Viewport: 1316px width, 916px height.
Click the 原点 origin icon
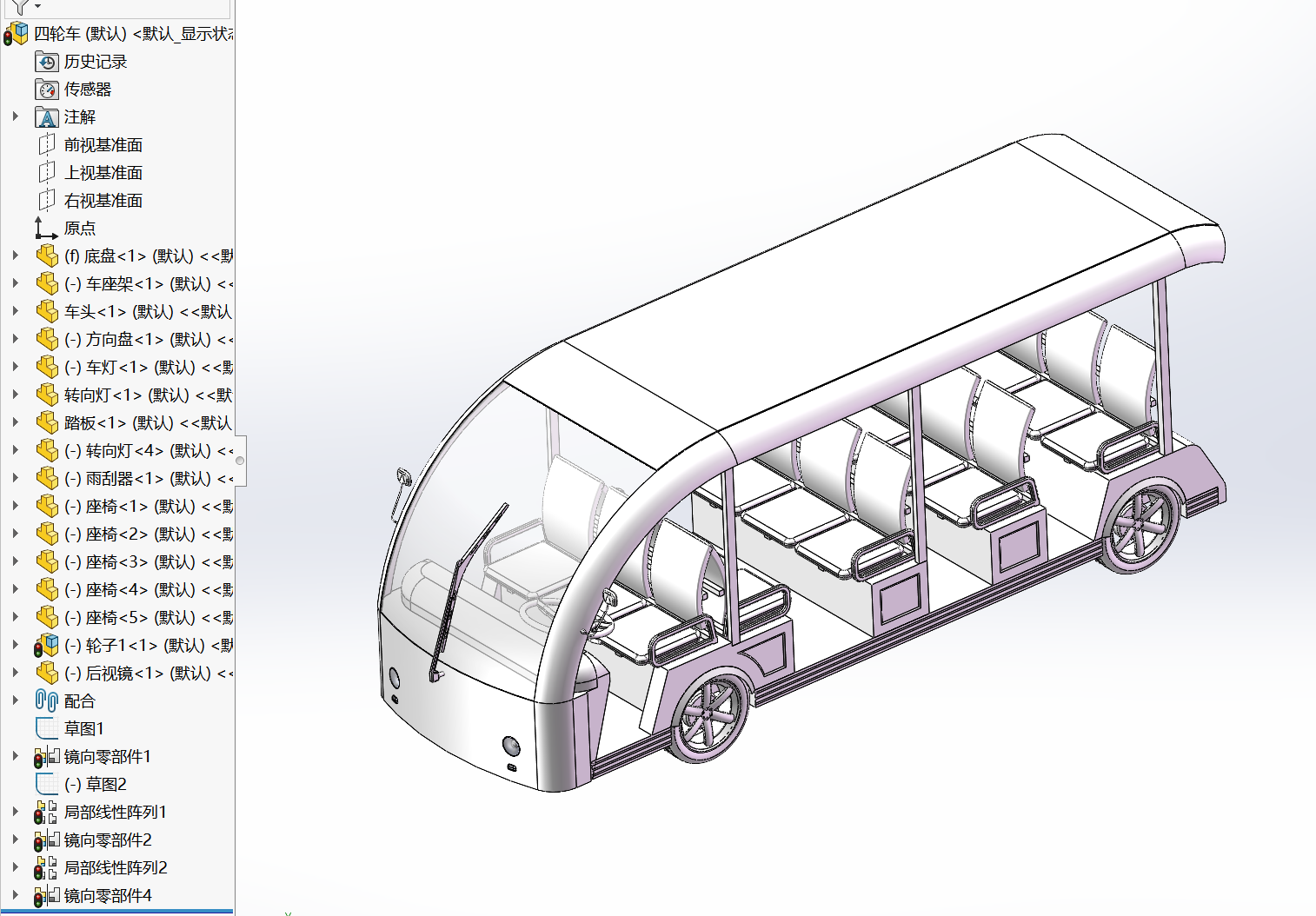[47, 229]
